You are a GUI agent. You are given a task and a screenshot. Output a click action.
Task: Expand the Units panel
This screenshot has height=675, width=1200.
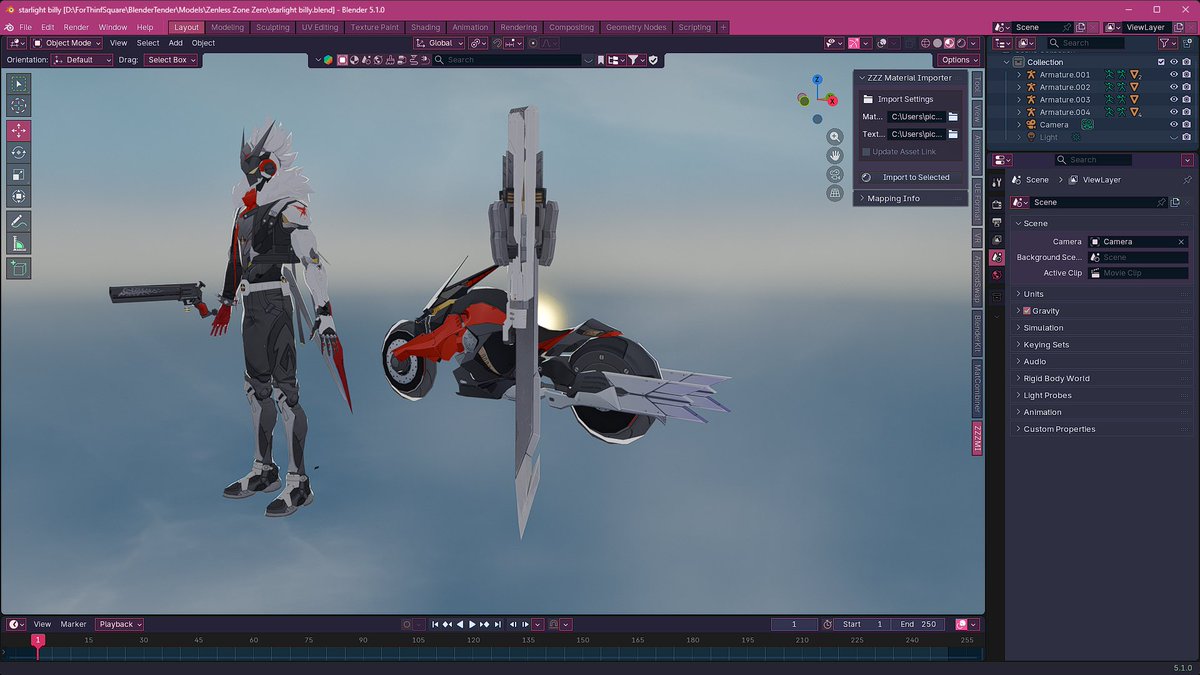tap(1101, 294)
